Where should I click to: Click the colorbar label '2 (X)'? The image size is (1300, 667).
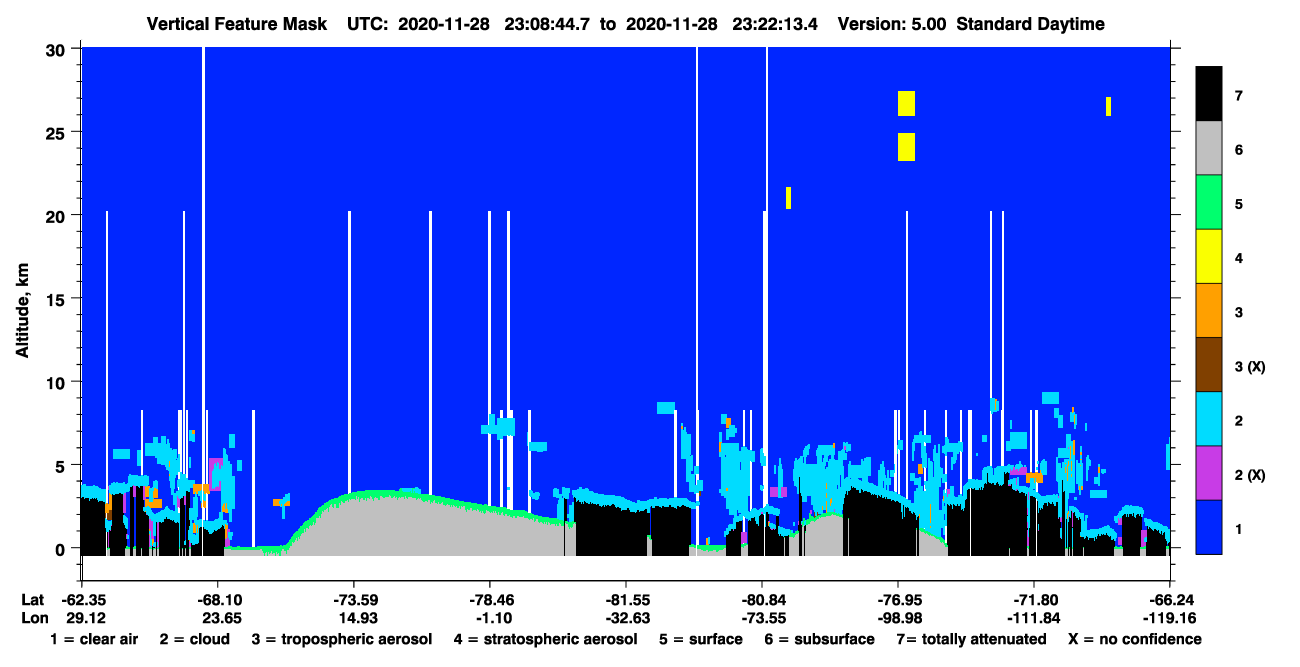1250,474
